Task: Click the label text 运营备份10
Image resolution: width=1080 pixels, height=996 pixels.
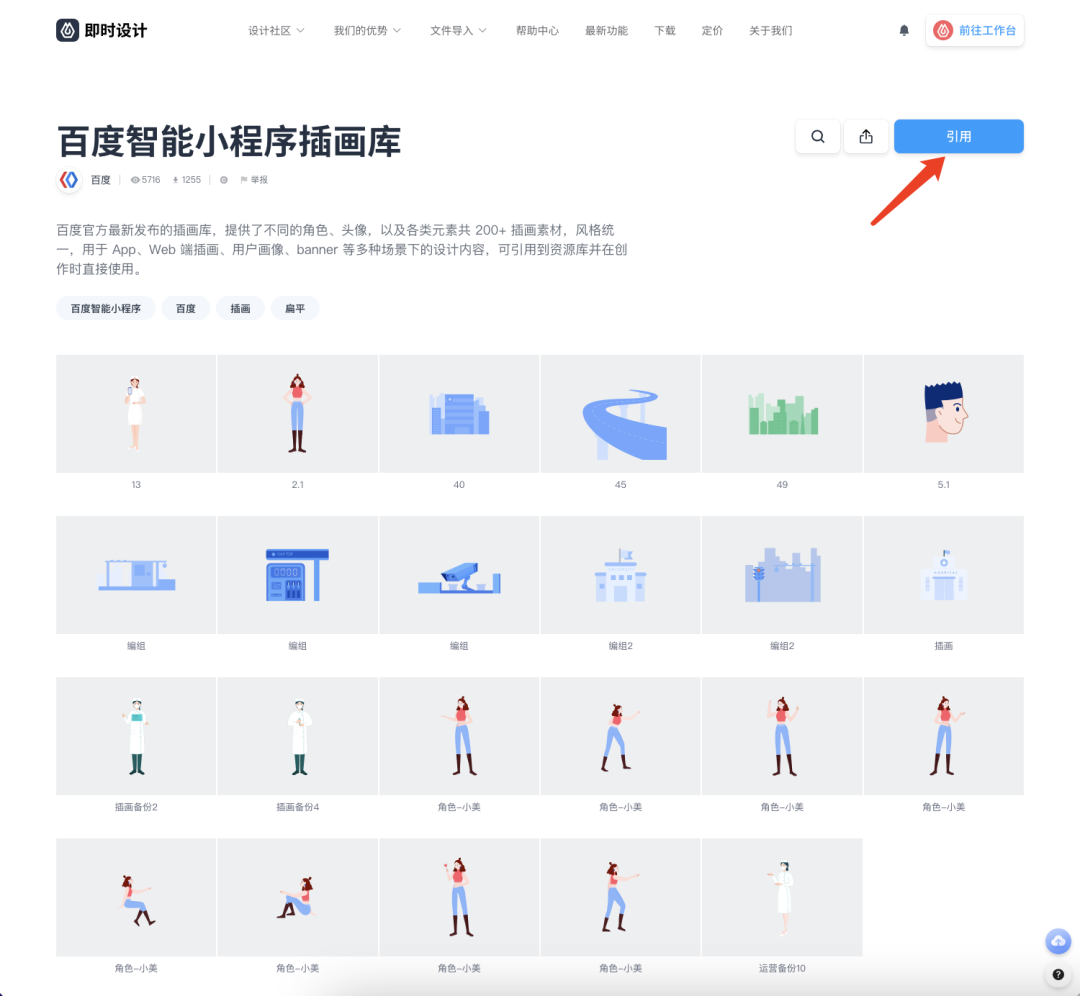Action: pos(782,968)
